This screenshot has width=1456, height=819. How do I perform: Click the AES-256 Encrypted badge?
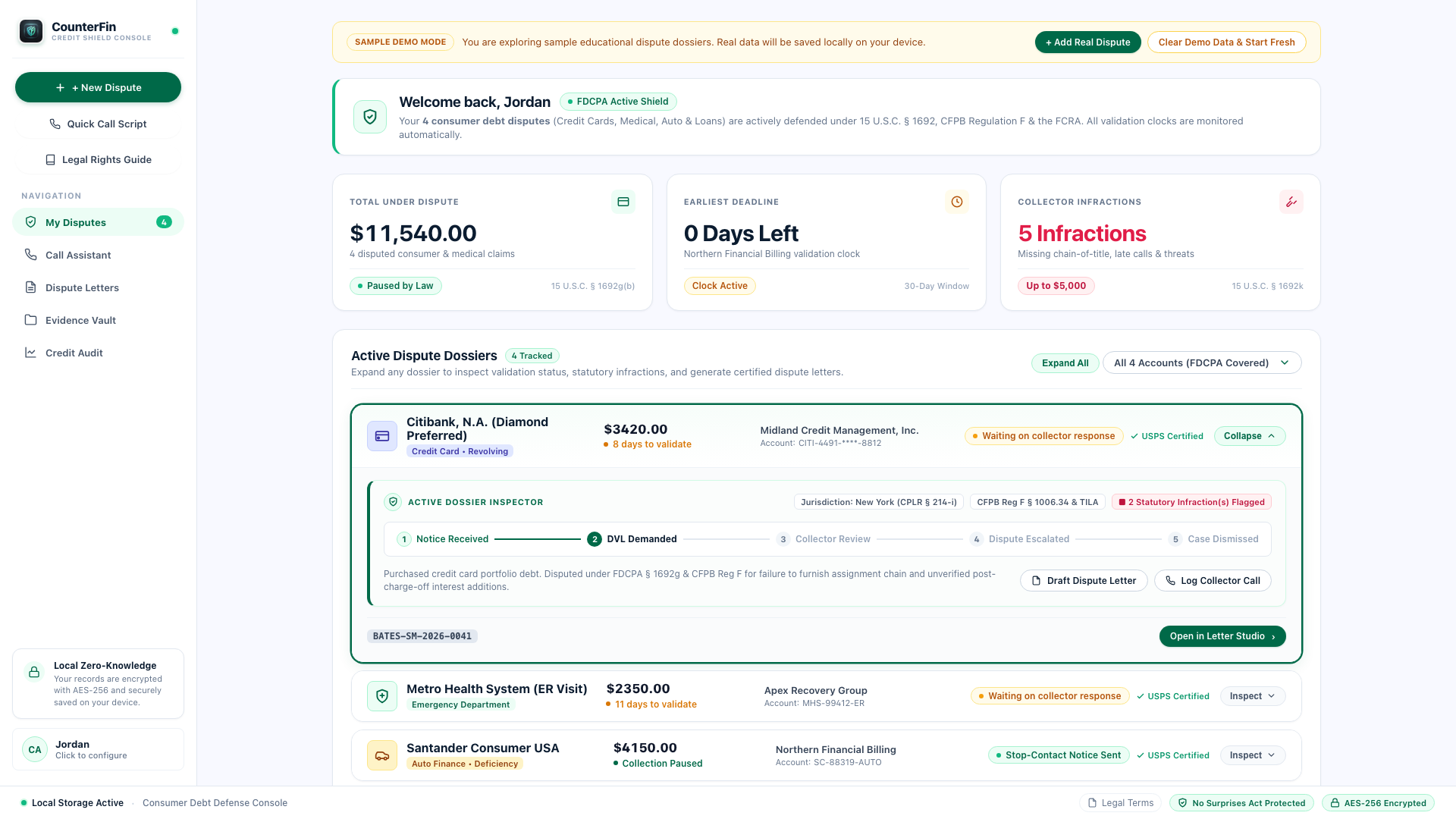(x=1378, y=803)
